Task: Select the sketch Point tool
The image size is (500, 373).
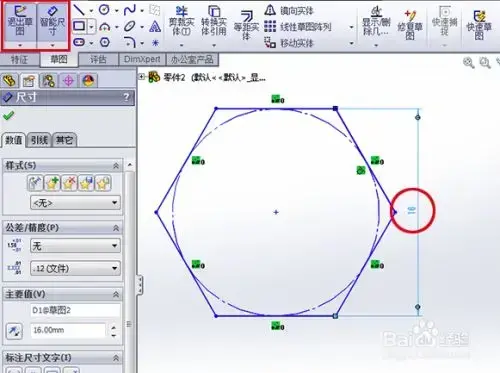Action: click(x=155, y=43)
